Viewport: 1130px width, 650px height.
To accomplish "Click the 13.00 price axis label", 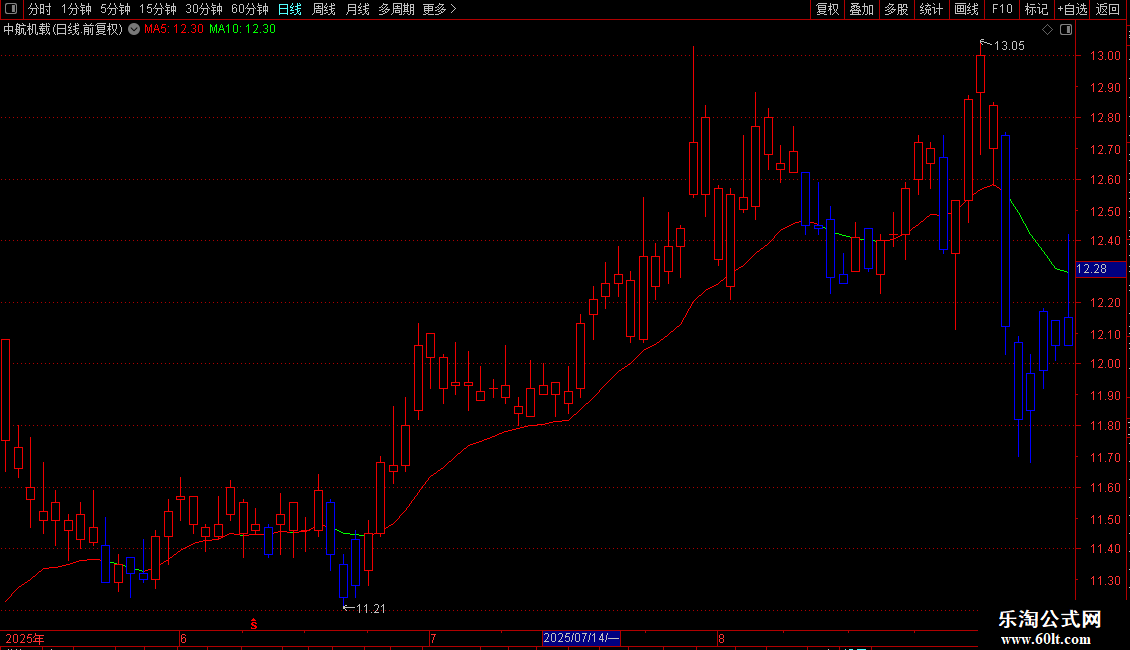I will (x=1105, y=55).
